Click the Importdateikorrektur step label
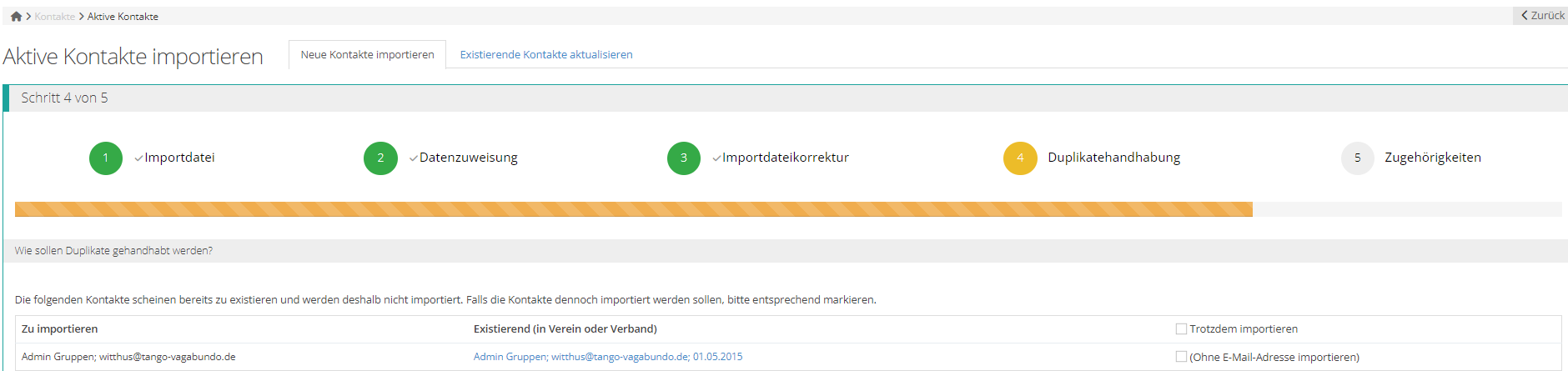 (x=785, y=158)
